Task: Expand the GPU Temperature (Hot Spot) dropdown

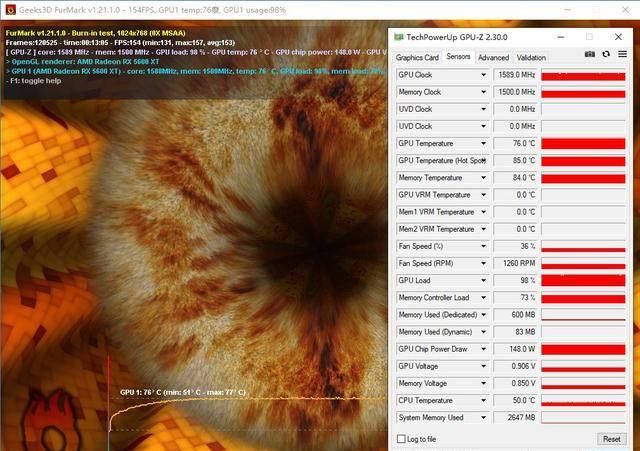Action: tap(484, 160)
